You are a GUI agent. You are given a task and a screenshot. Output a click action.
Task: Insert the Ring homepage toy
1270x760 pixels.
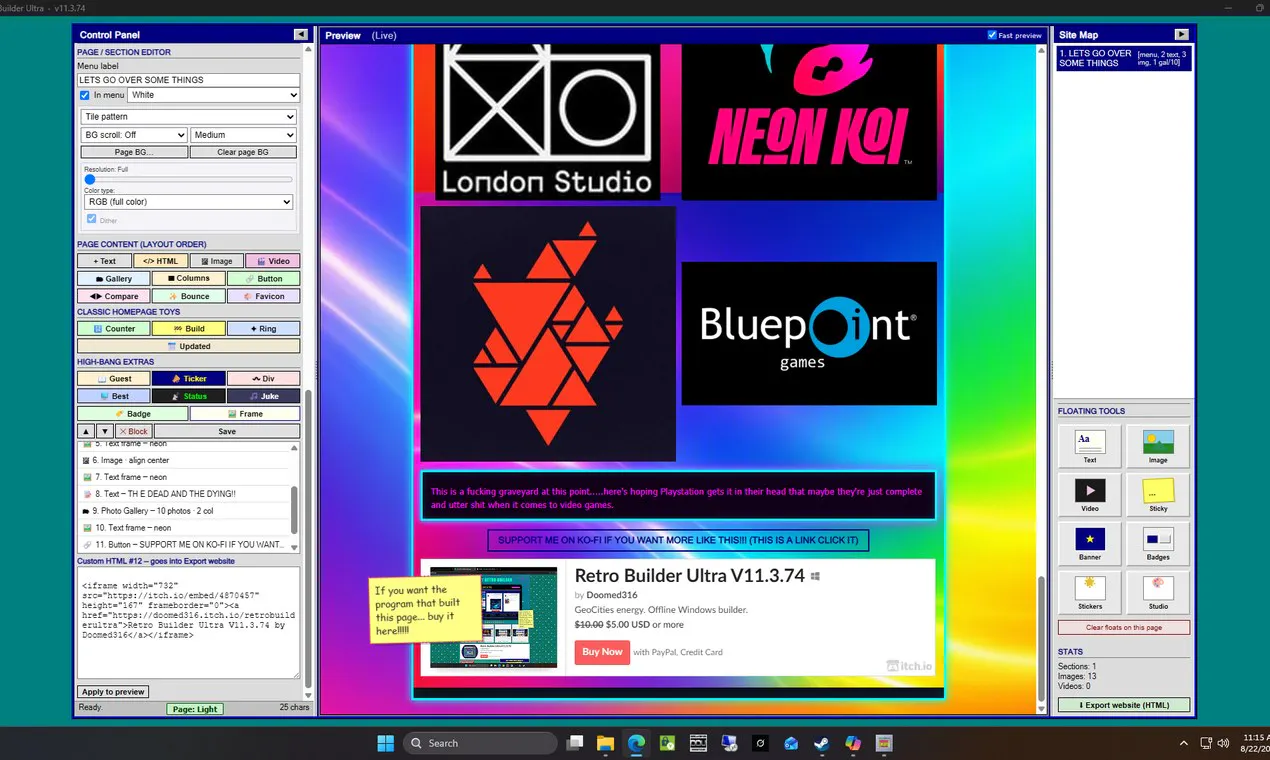coord(263,329)
